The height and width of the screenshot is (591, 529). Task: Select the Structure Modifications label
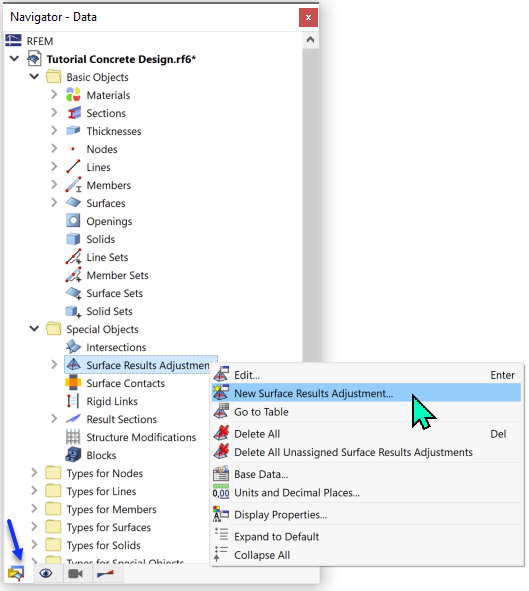coord(141,437)
